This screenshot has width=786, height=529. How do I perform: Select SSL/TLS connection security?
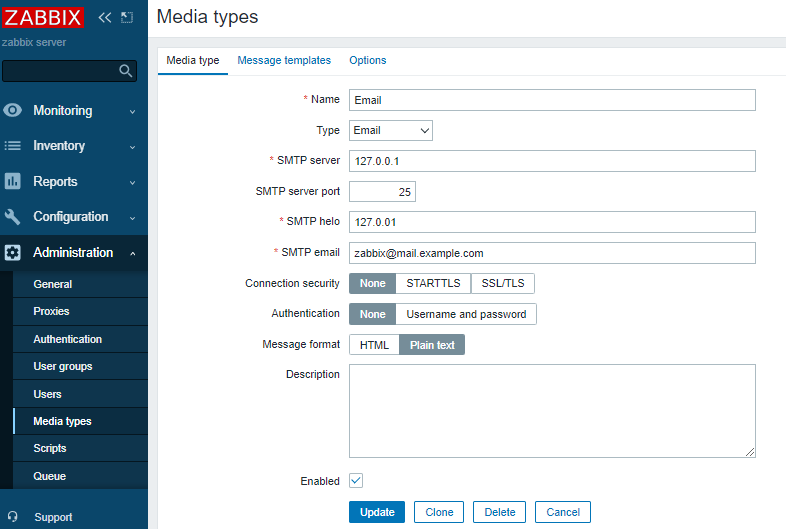coord(503,283)
